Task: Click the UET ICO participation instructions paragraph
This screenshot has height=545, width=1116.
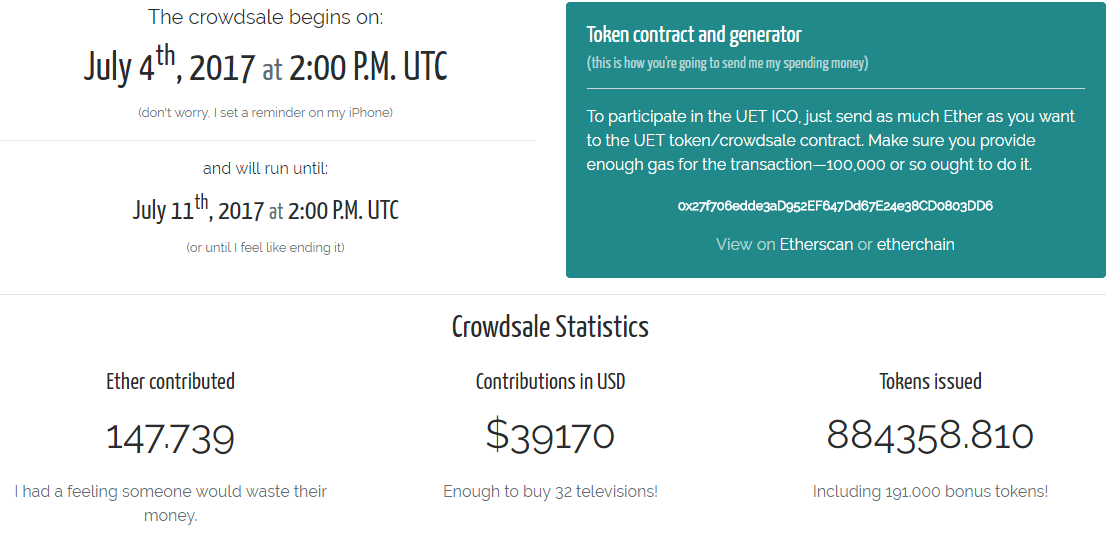Action: (831, 140)
